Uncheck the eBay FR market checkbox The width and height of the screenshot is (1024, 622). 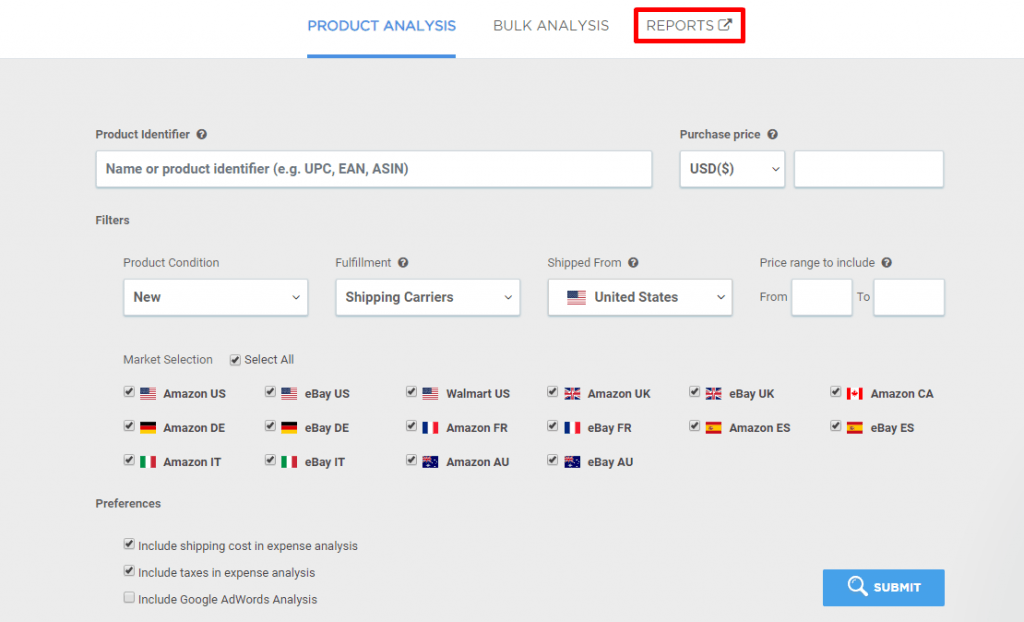coord(552,425)
